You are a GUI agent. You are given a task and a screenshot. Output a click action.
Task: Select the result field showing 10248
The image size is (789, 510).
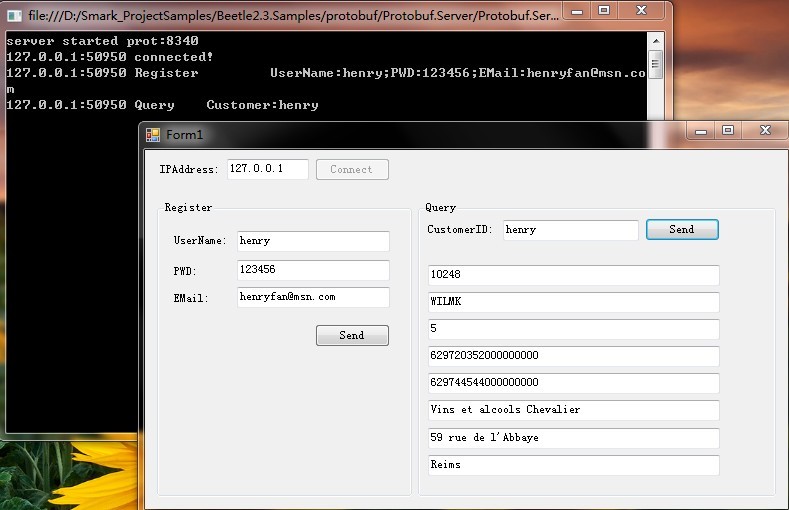[x=574, y=275]
